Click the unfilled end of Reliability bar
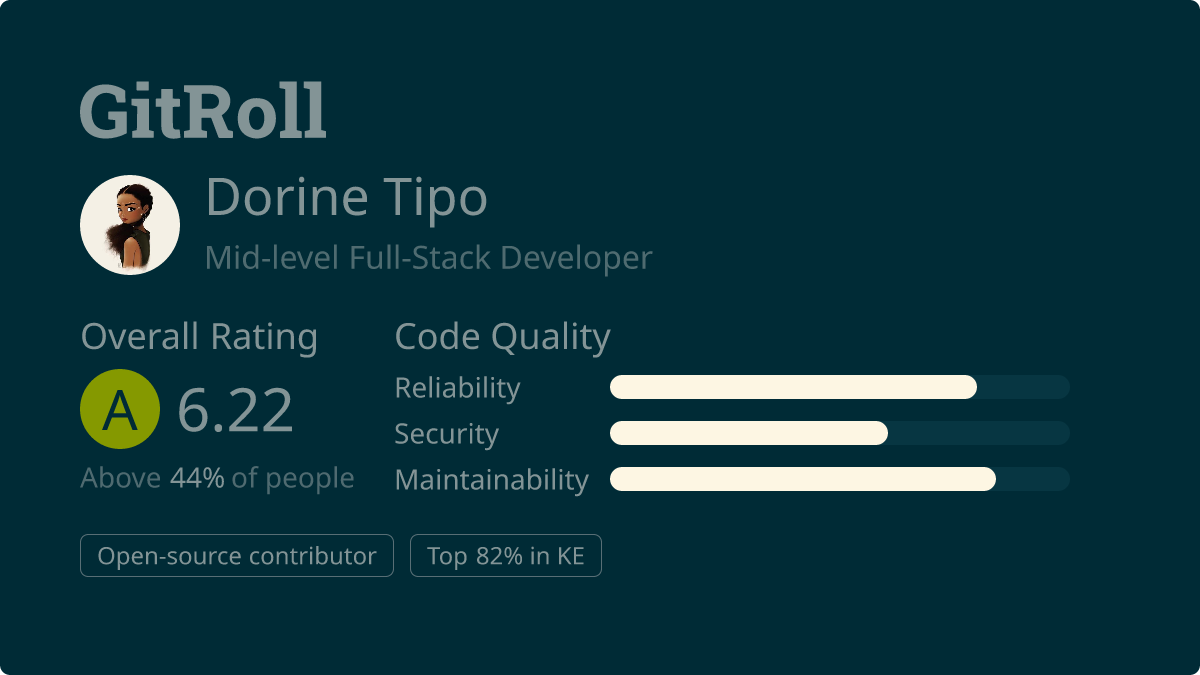Viewport: 1200px width, 675px height. click(1023, 387)
